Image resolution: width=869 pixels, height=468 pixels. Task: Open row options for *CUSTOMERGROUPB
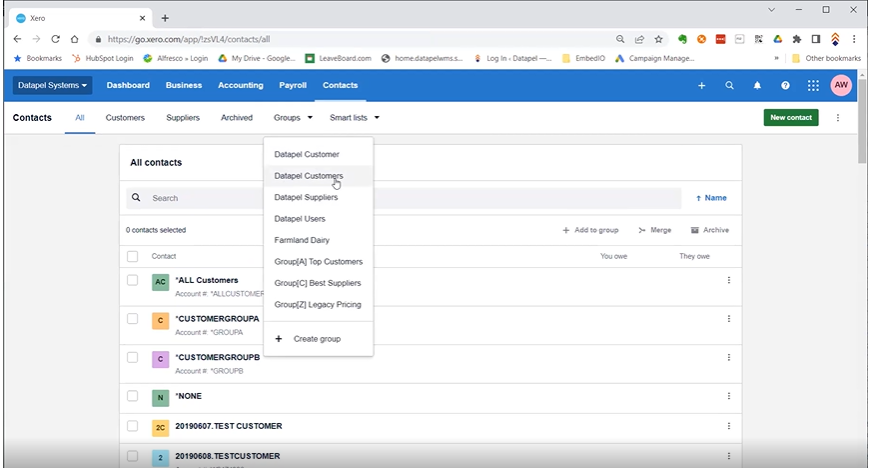point(729,358)
